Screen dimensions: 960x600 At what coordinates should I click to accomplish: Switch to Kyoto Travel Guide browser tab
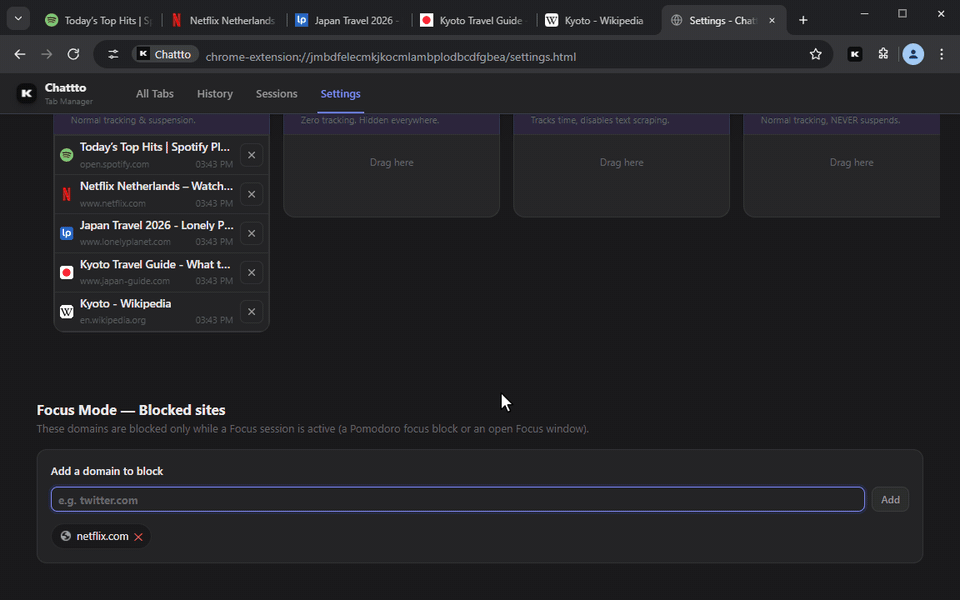pyautogui.click(x=473, y=20)
